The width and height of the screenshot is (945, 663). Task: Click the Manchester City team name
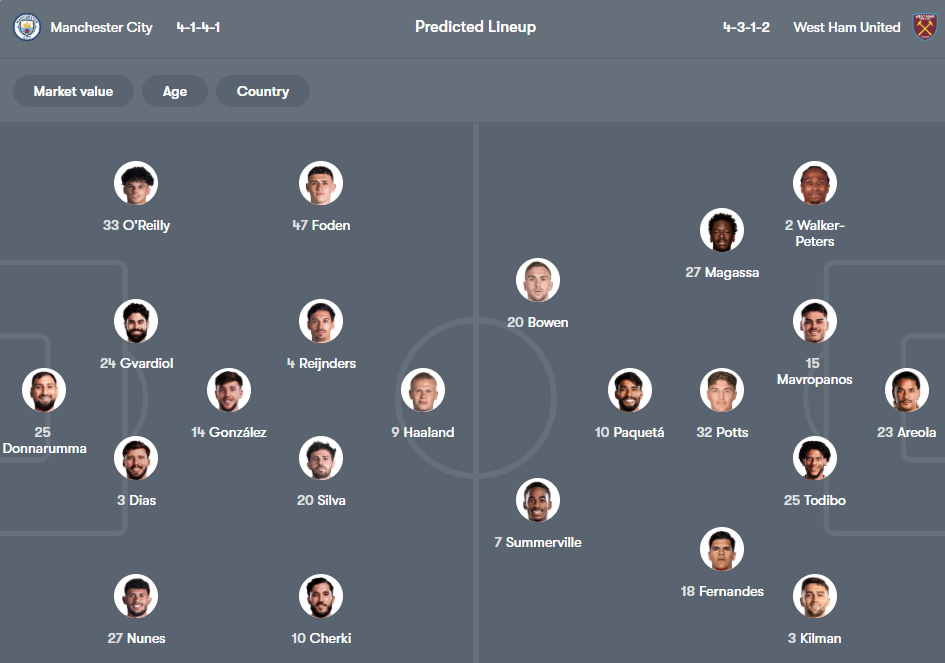[x=103, y=27]
